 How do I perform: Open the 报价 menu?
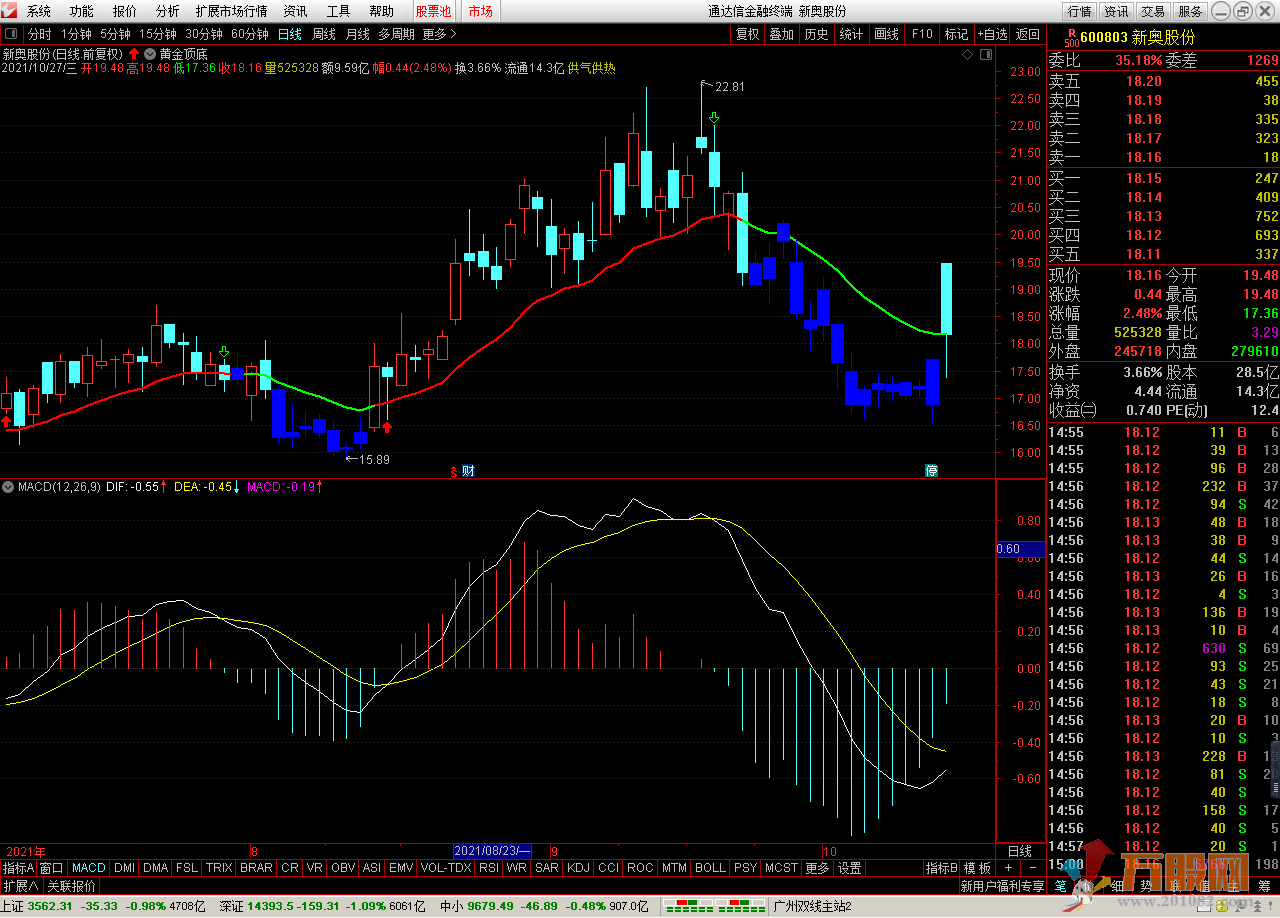pyautogui.click(x=125, y=11)
